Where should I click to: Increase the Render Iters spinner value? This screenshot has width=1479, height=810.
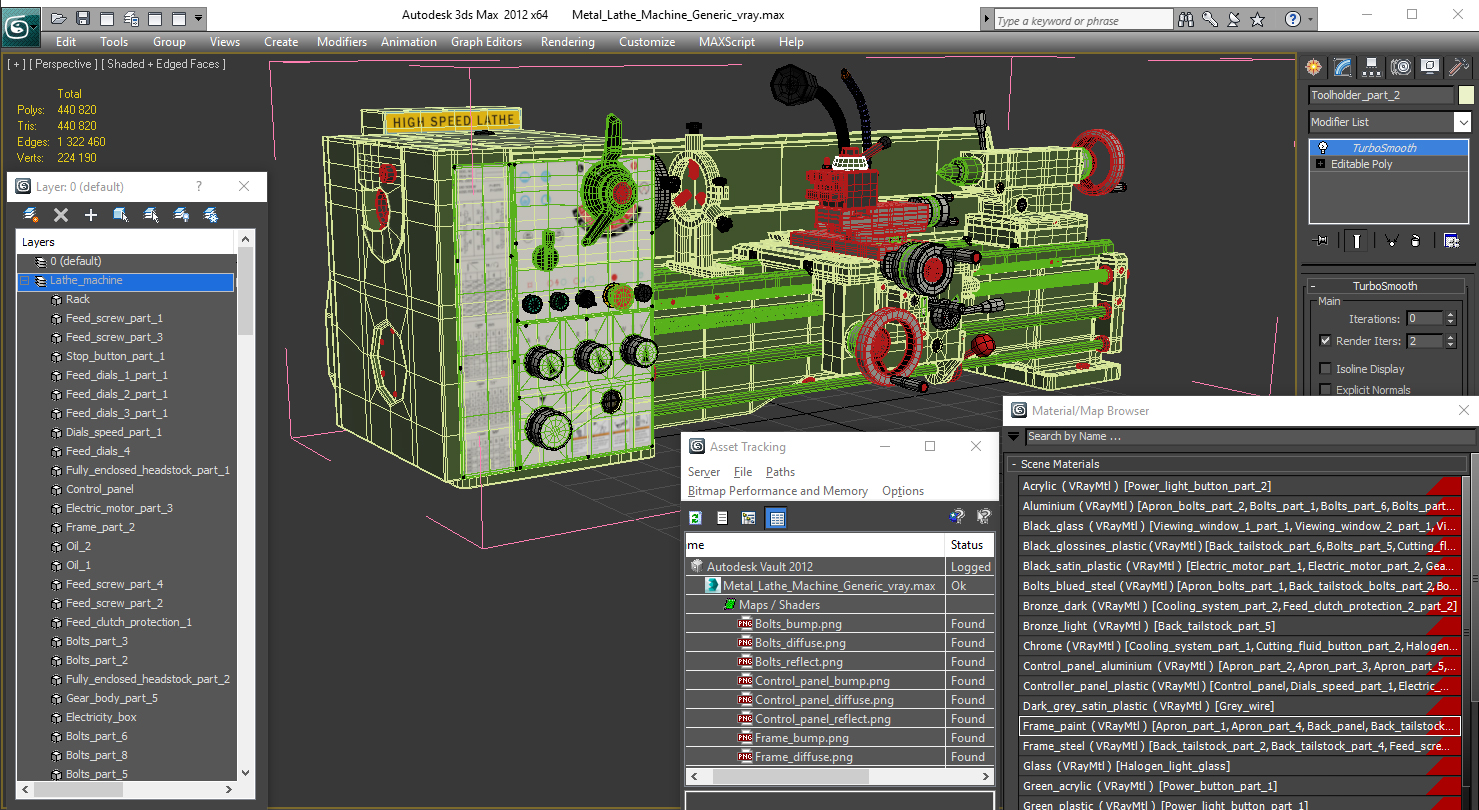coord(1451,337)
